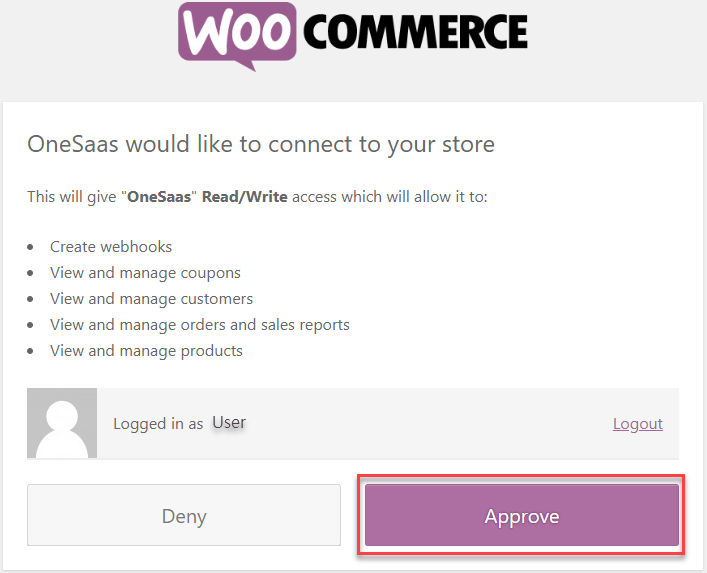The image size is (707, 573).
Task: Click the bullet beside View and manage customers
Action: pos(30,299)
